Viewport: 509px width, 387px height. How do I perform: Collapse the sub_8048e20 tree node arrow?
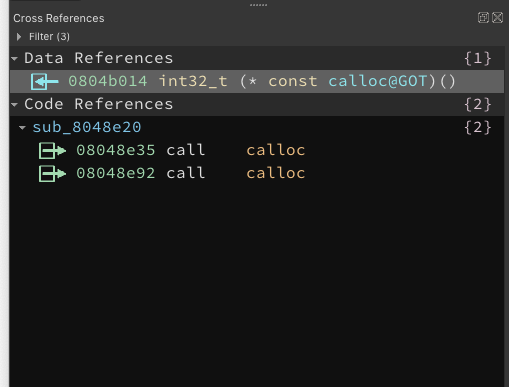[x=22, y=128]
